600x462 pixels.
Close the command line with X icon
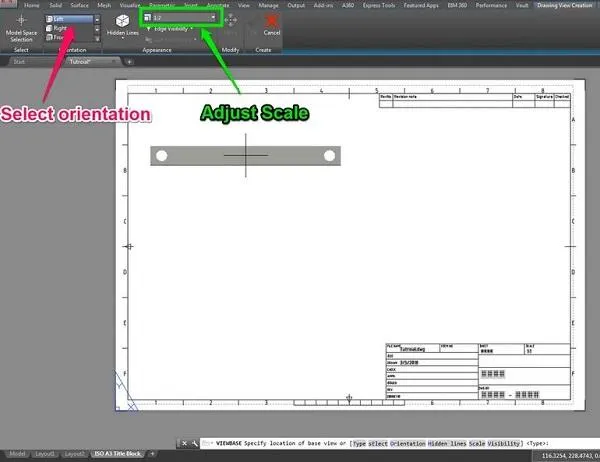pos(182,442)
